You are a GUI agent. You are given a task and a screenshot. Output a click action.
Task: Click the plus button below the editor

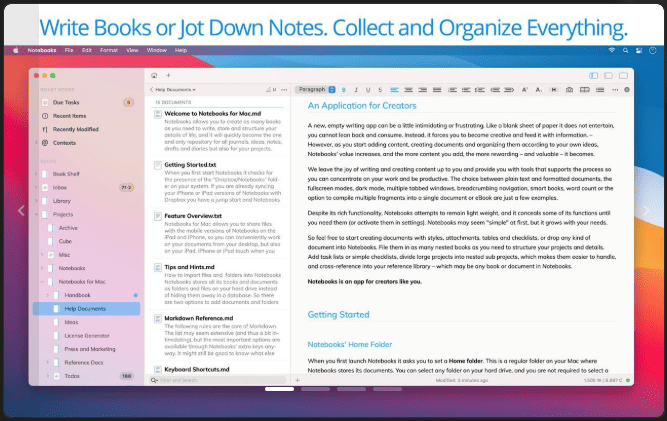pyautogui.click(x=297, y=380)
